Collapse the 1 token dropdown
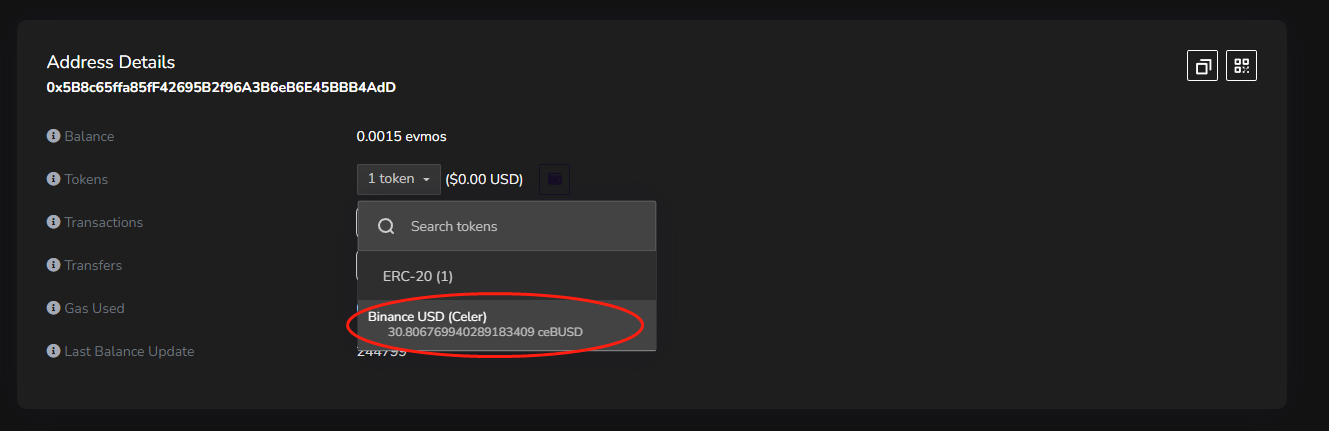This screenshot has height=431, width=1329. coord(398,179)
